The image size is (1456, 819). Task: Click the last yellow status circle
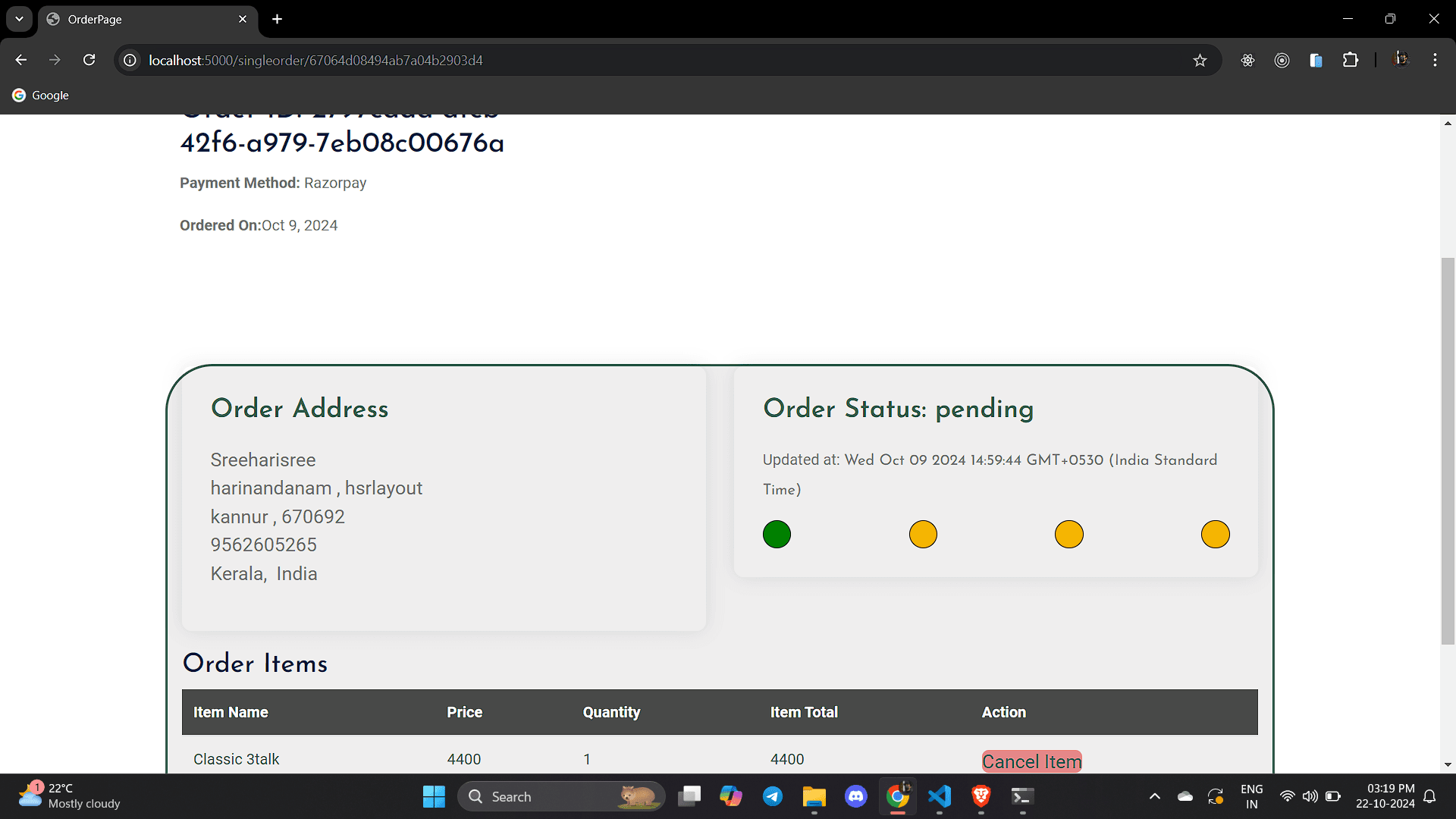(x=1215, y=534)
